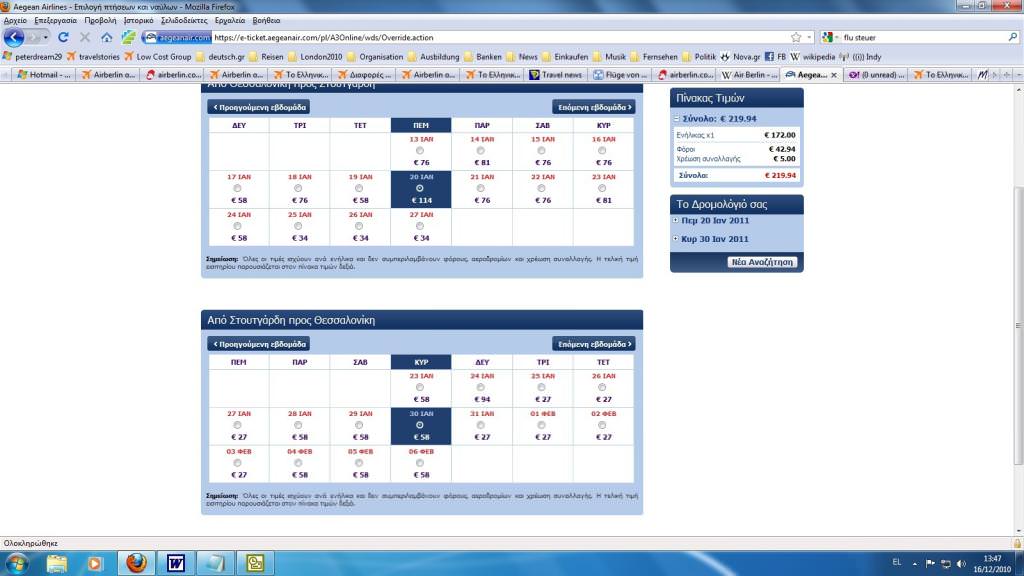The height and width of the screenshot is (576, 1024).
Task: Select the 24 ΙΑΝ return flight for €94
Action: click(481, 387)
